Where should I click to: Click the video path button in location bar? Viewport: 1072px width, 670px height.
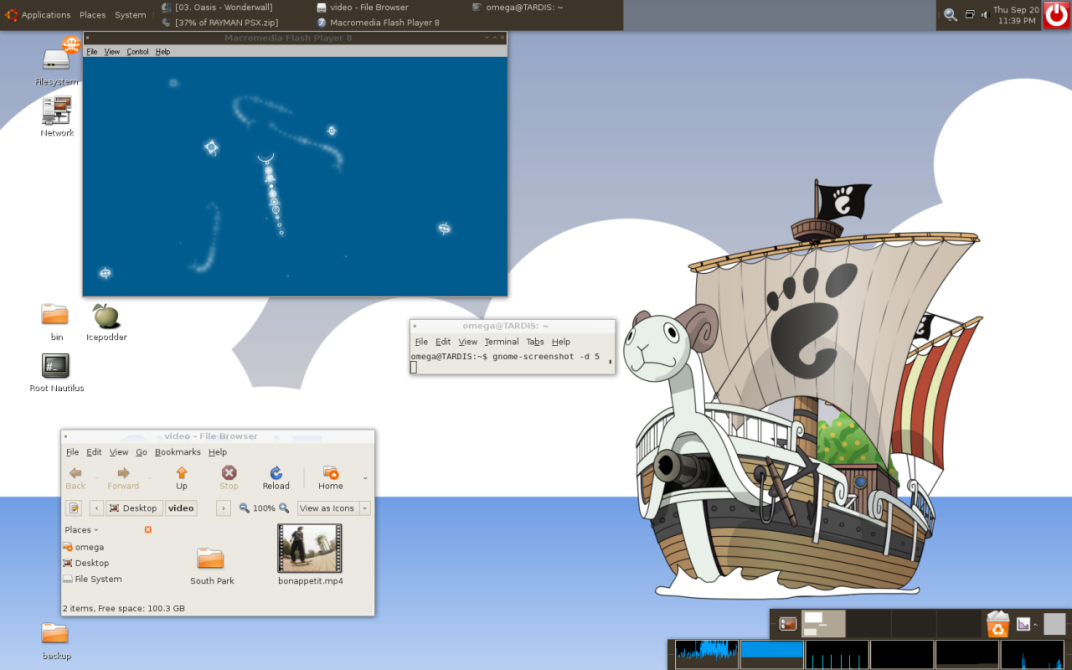point(181,508)
